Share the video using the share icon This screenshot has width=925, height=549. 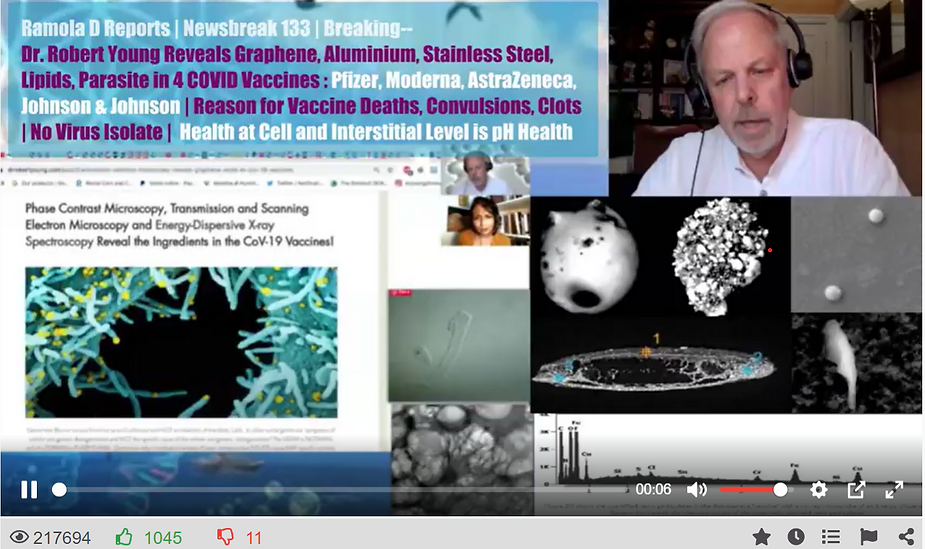[x=905, y=537]
